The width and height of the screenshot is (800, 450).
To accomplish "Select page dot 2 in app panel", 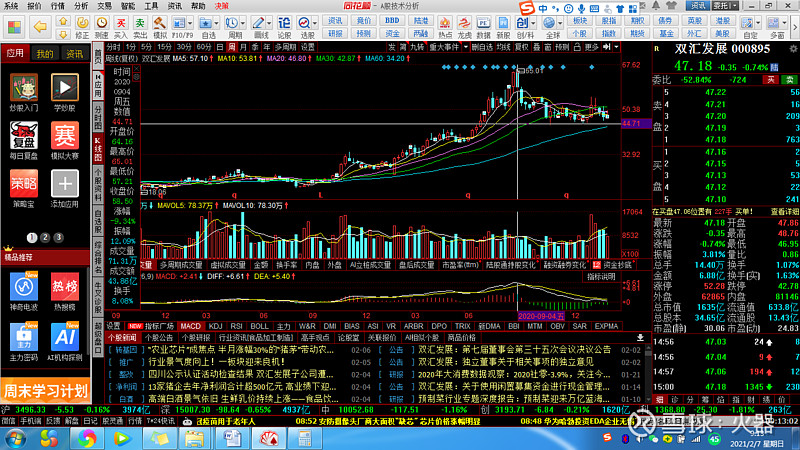I will [x=45, y=237].
